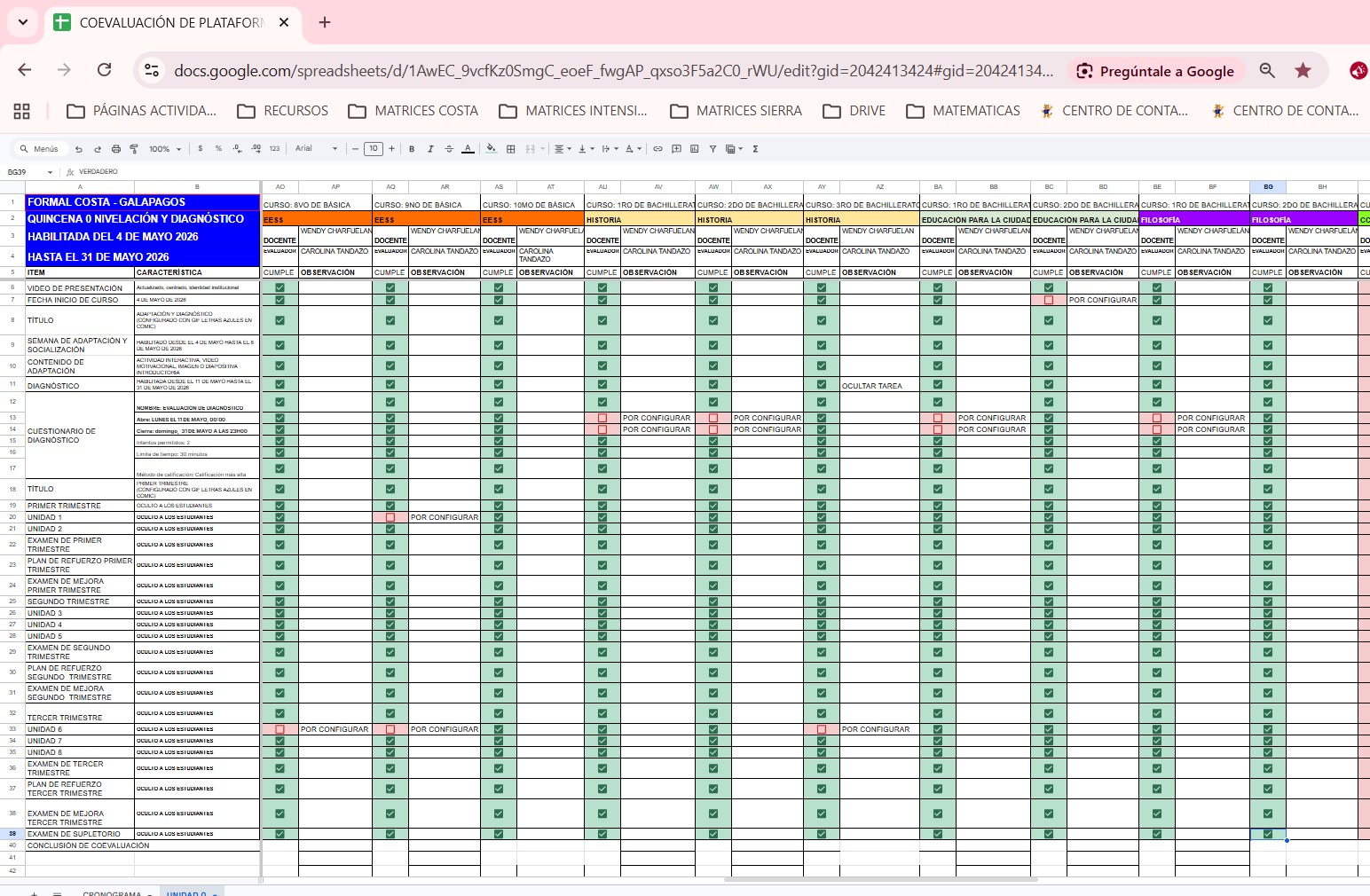Check the unchecked UNIDAD 1 checkbox
The width and height of the screenshot is (1370, 896).
(390, 517)
